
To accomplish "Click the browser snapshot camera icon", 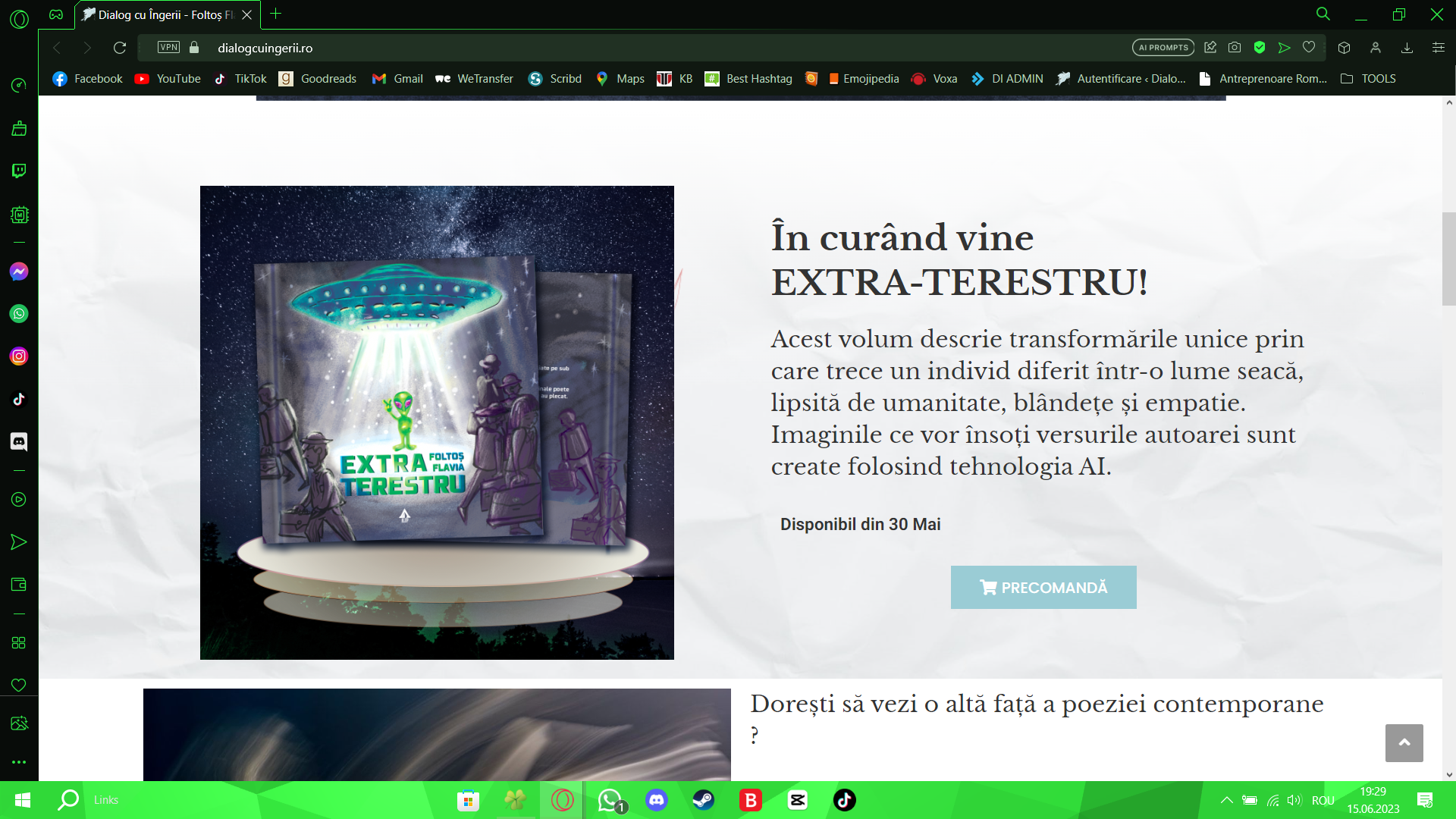I will pyautogui.click(x=1235, y=48).
